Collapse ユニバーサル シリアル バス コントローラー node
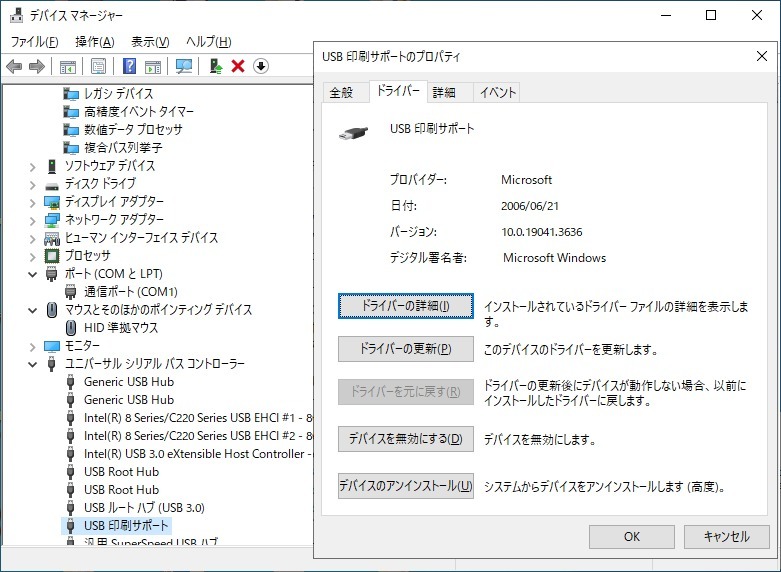781x572 pixels. pos(32,365)
